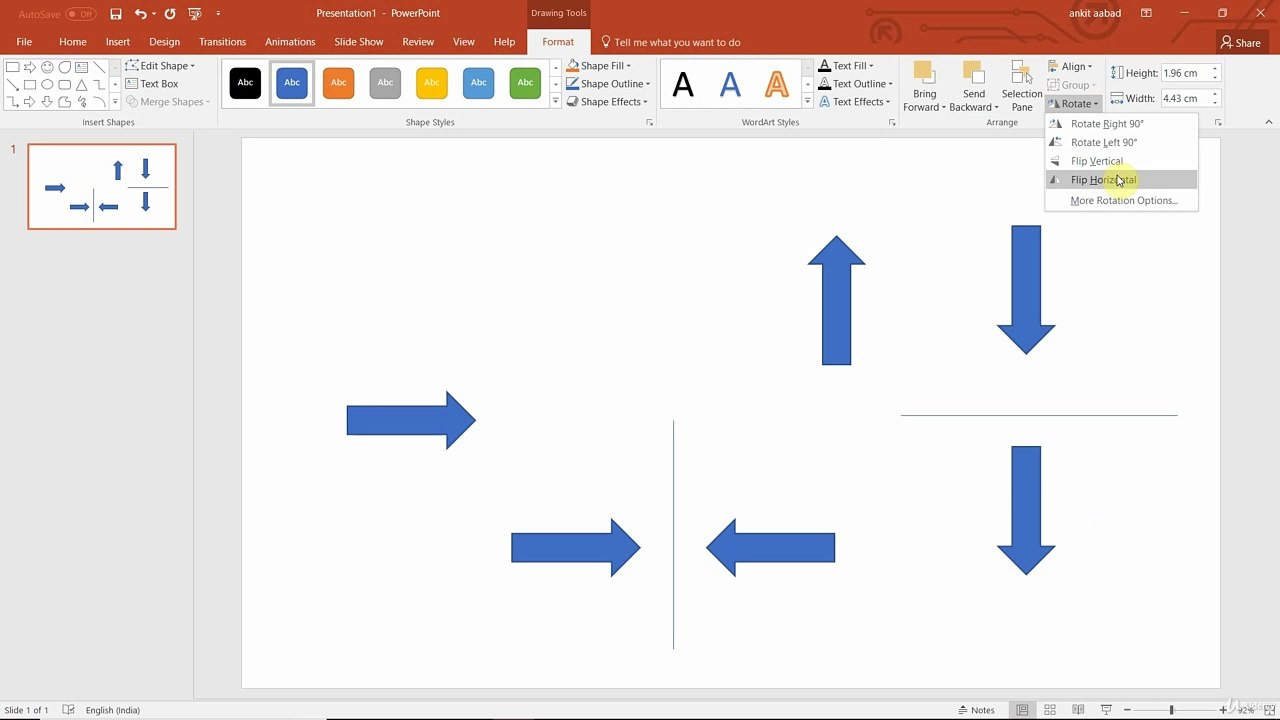The image size is (1280, 720).
Task: Switch to the Animations tab
Action: (x=290, y=42)
